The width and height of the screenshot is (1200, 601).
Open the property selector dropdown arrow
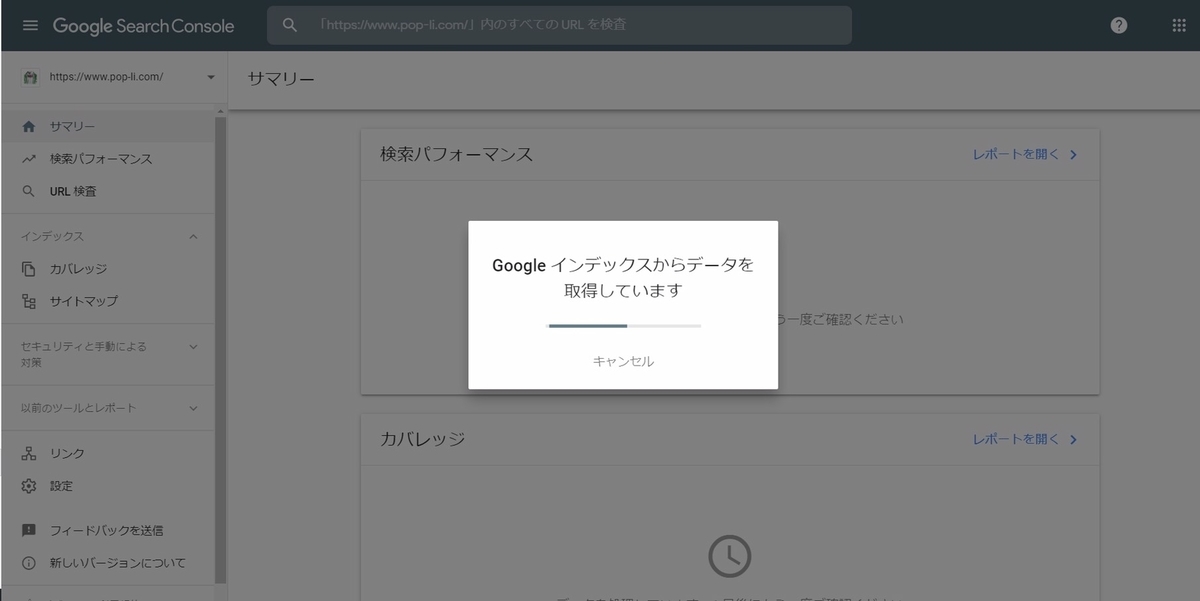[211, 77]
